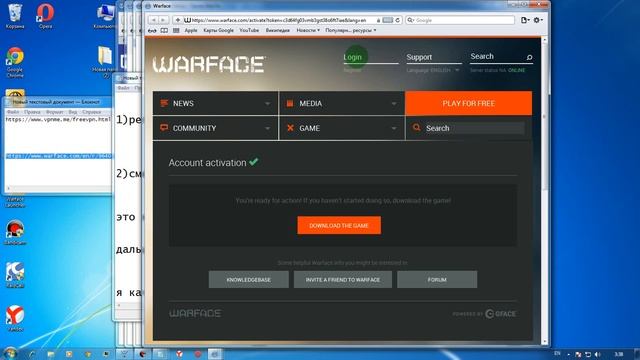Image resolution: width=640 pixels, height=360 pixels.
Task: Open Recycle Bin desktop icon
Action: pyautogui.click(x=15, y=16)
